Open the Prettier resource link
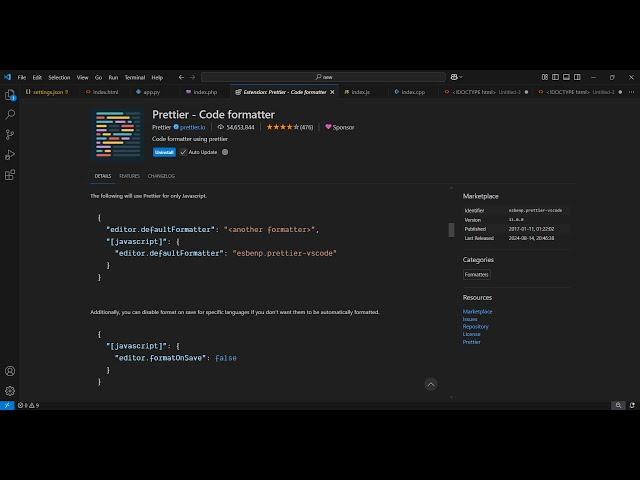The image size is (640, 480). [x=471, y=342]
